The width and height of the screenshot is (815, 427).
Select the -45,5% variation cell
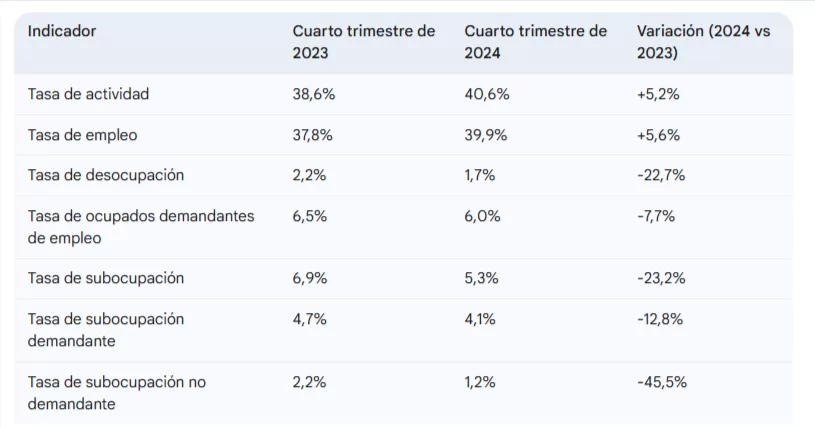click(x=662, y=382)
